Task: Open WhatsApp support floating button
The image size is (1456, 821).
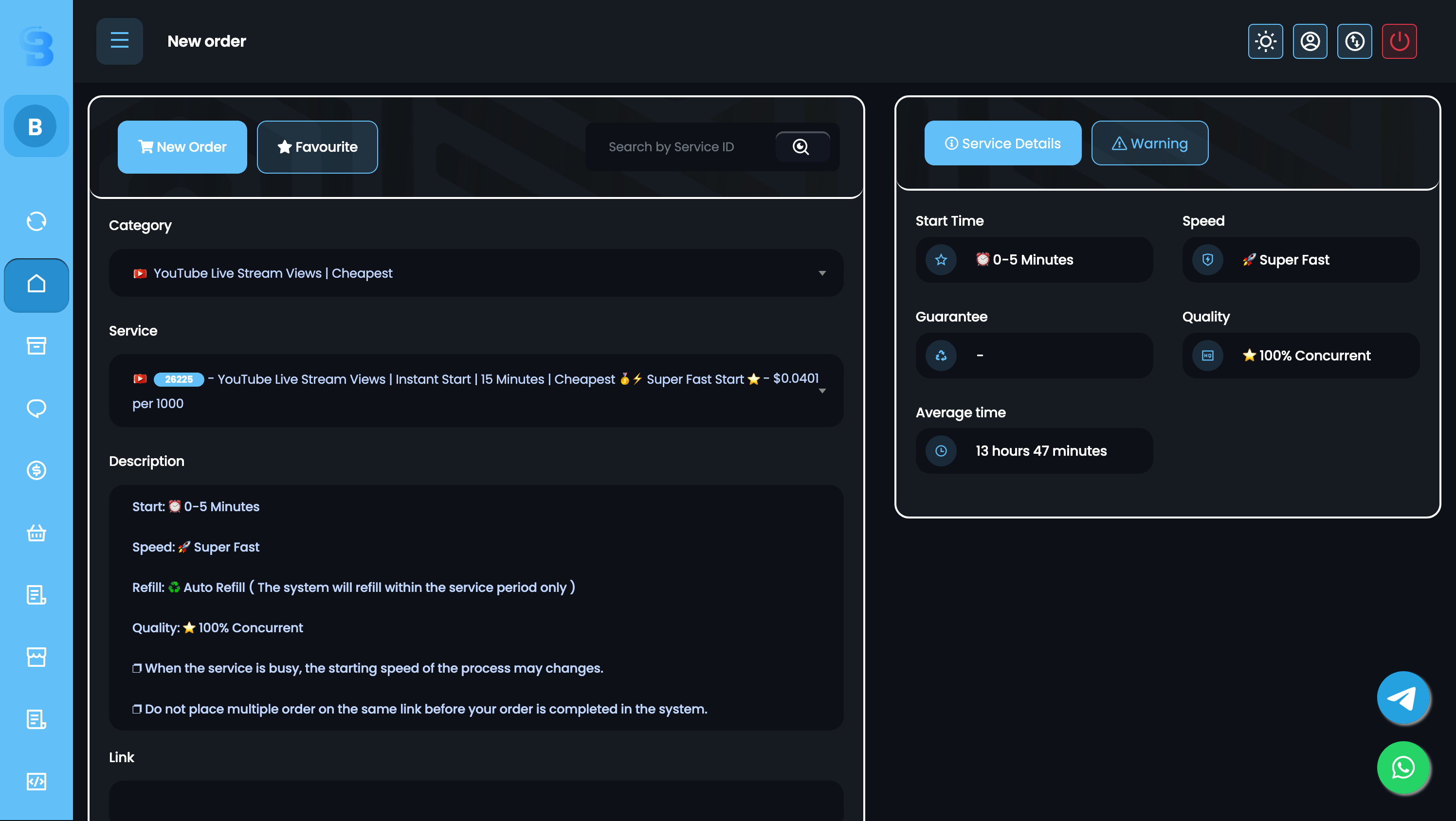Action: [x=1403, y=767]
